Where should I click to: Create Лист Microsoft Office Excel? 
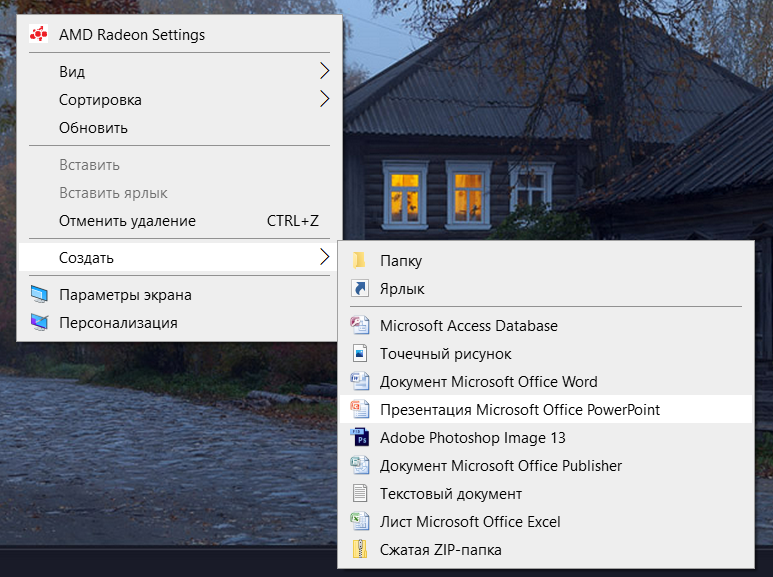[546, 521]
